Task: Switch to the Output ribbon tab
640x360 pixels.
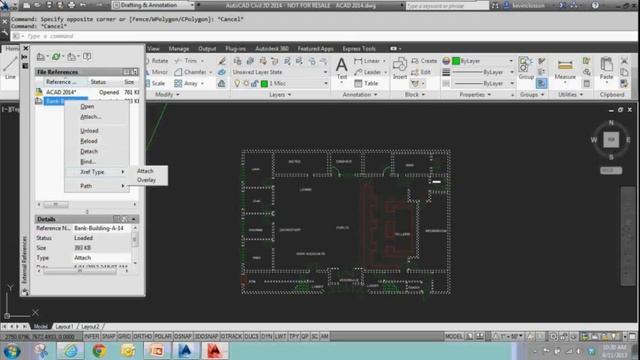Action: (207, 49)
